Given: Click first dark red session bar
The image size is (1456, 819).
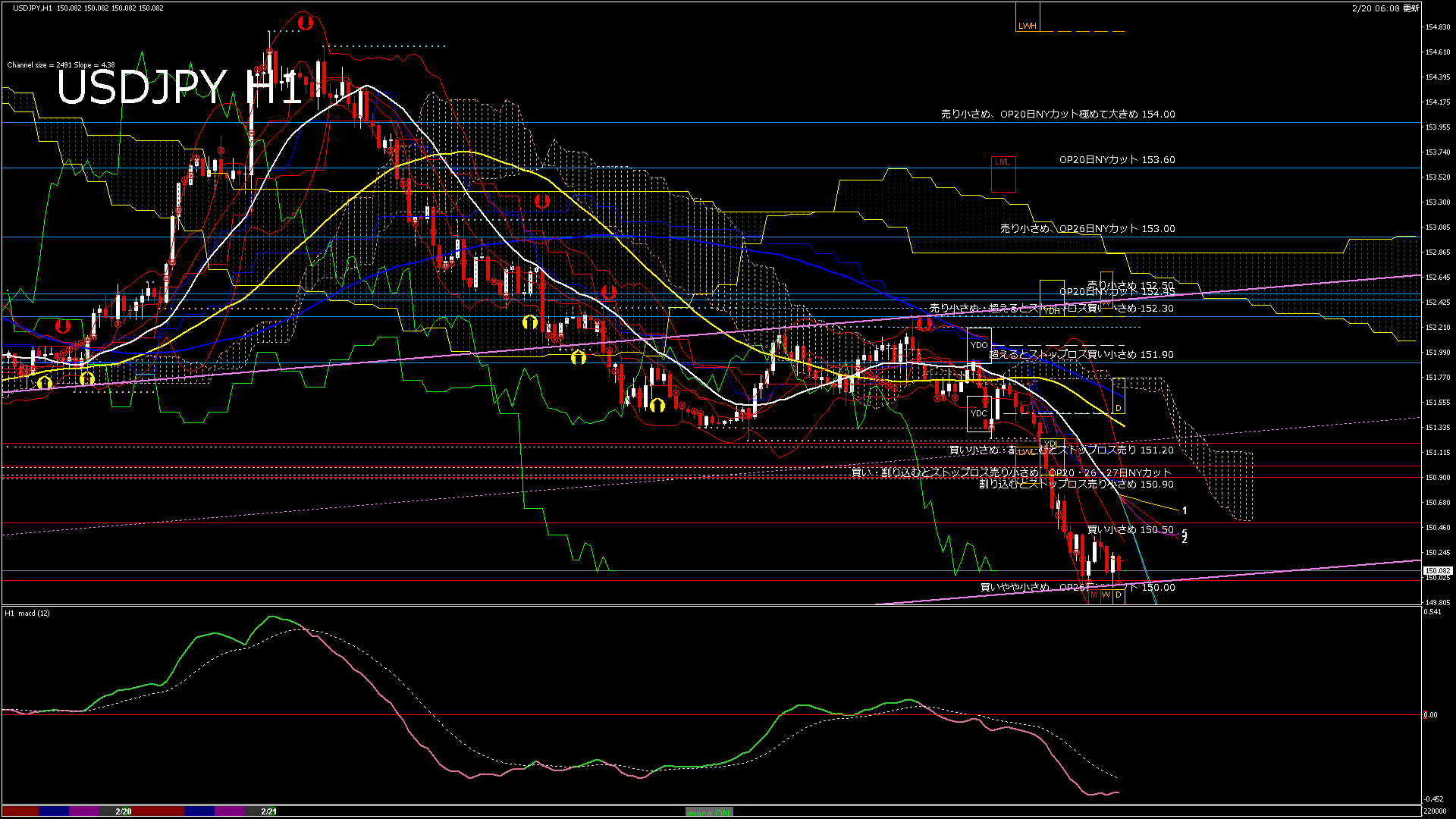Looking at the screenshot, I should pos(20,811).
